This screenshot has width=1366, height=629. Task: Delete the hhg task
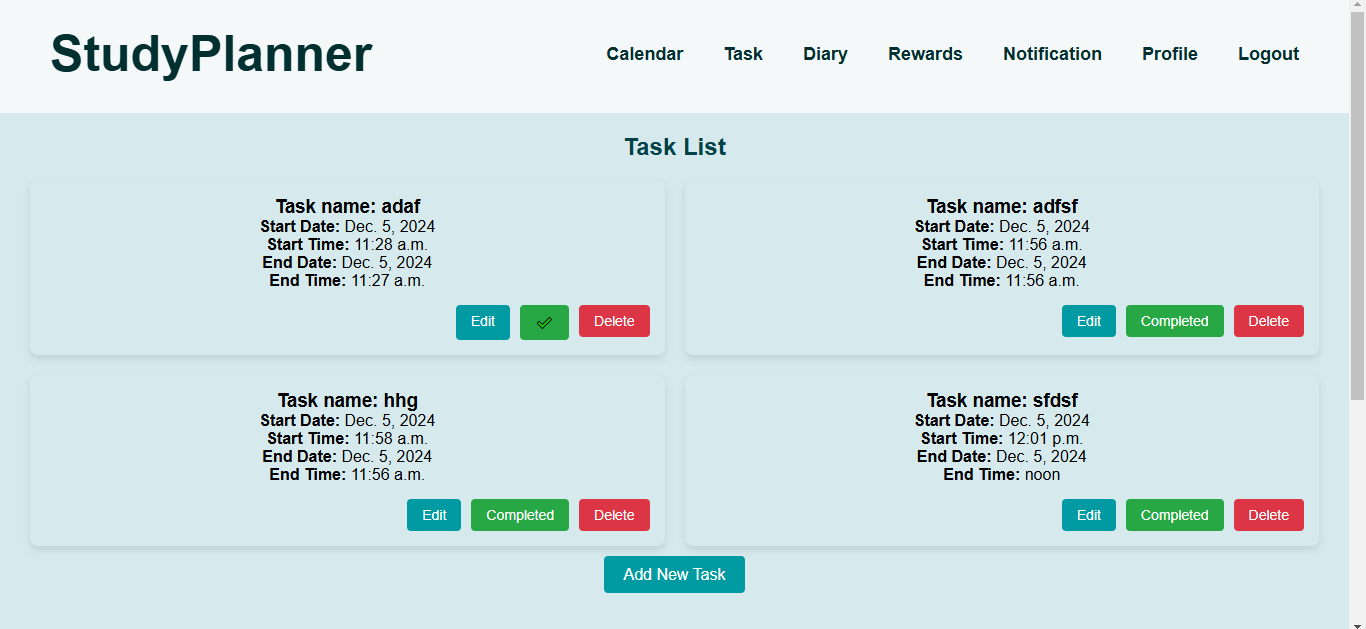(x=614, y=515)
